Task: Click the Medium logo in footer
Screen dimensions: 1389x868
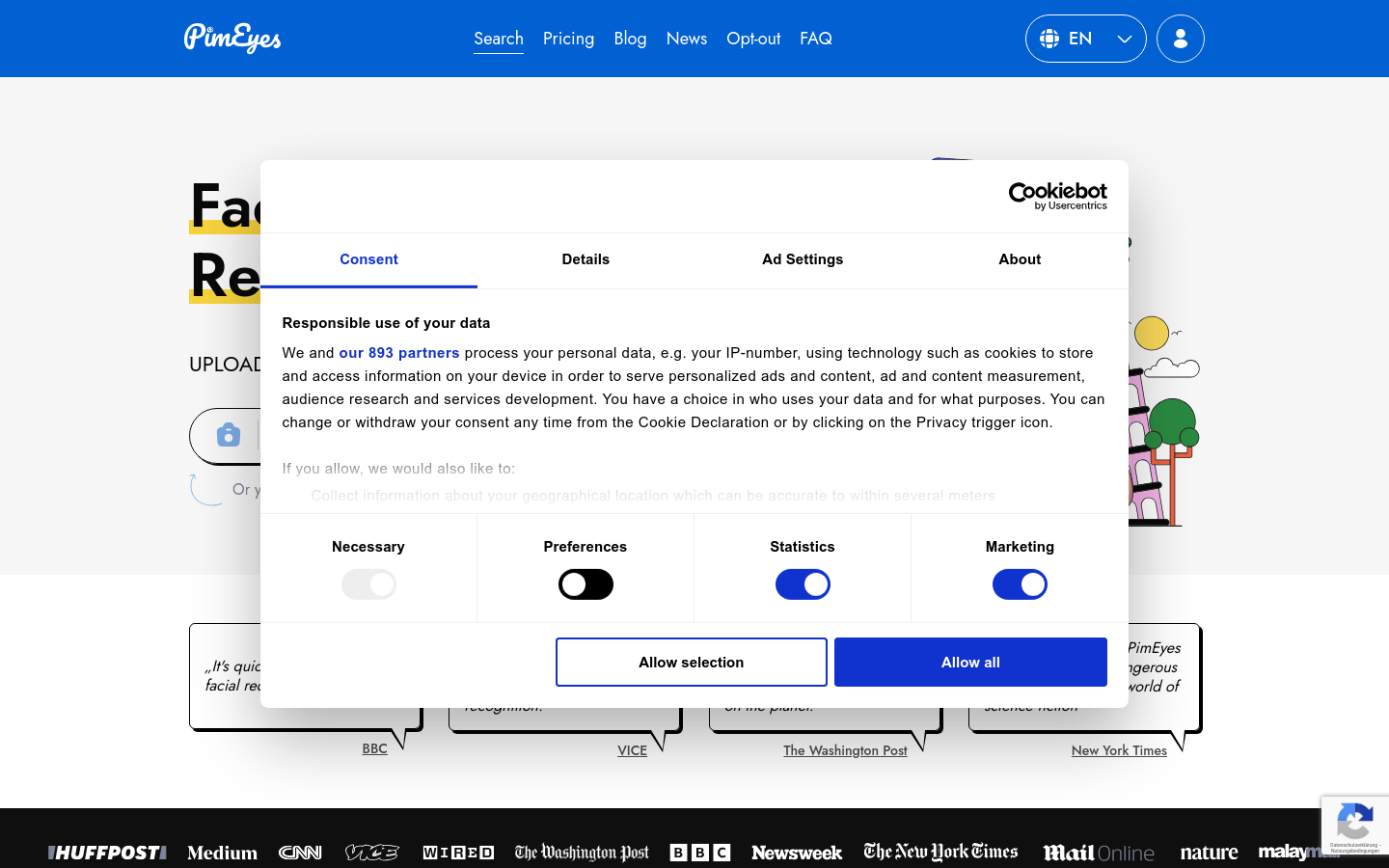Action: coord(222,853)
